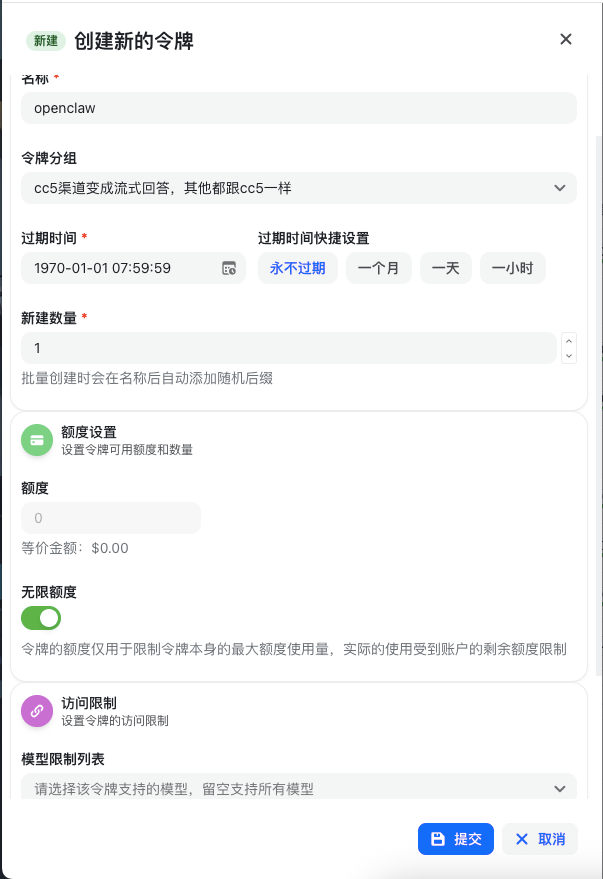Screen dimensions: 603x879
Task: Click the name field containing openclaw
Action: pyautogui.click(x=298, y=108)
